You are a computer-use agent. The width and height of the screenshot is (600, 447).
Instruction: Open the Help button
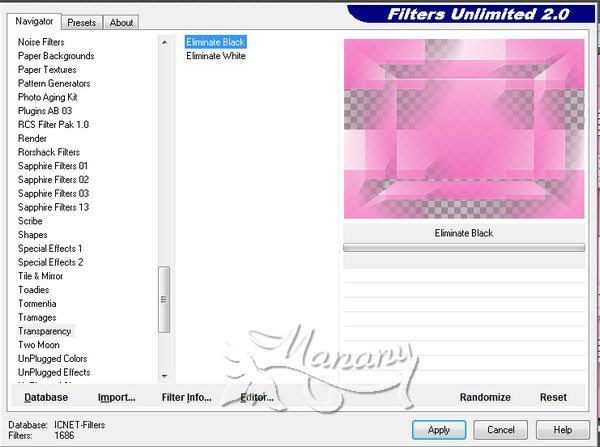(562, 430)
